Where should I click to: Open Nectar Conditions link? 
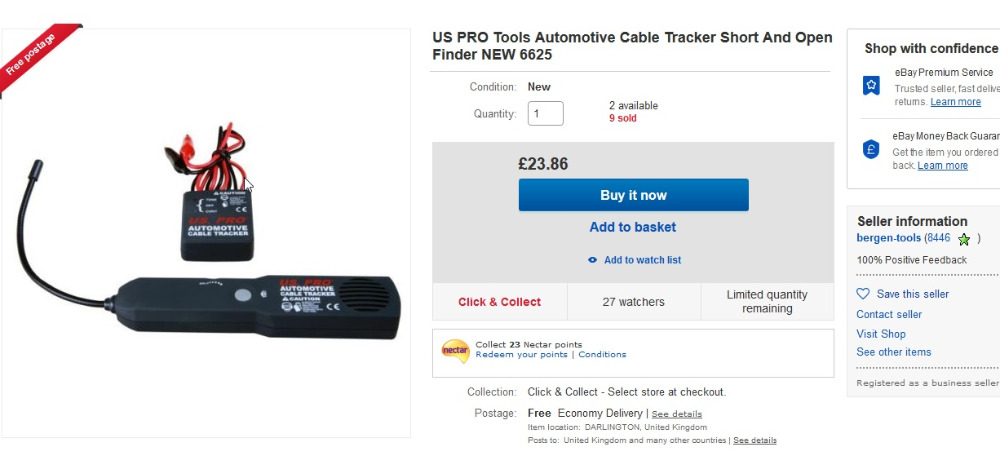click(x=602, y=355)
